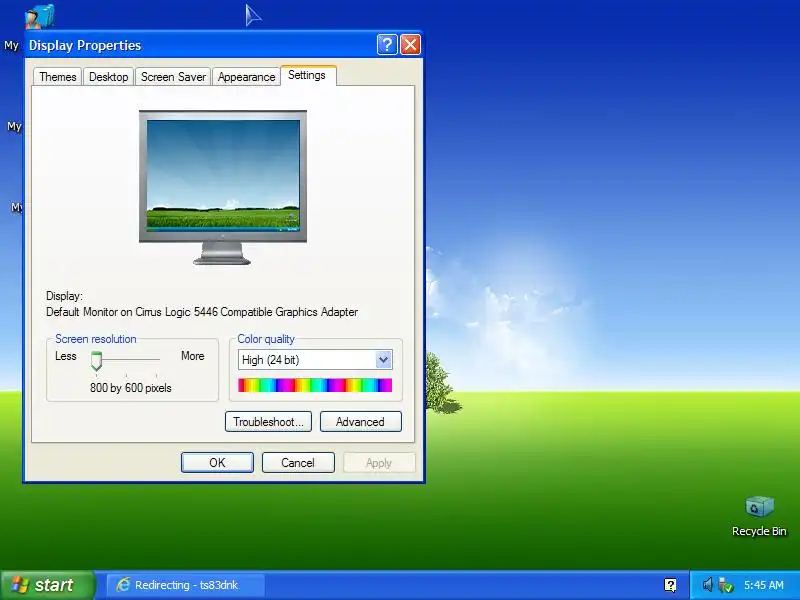Click the help question mark title button
This screenshot has height=600, width=800.
pyautogui.click(x=387, y=45)
